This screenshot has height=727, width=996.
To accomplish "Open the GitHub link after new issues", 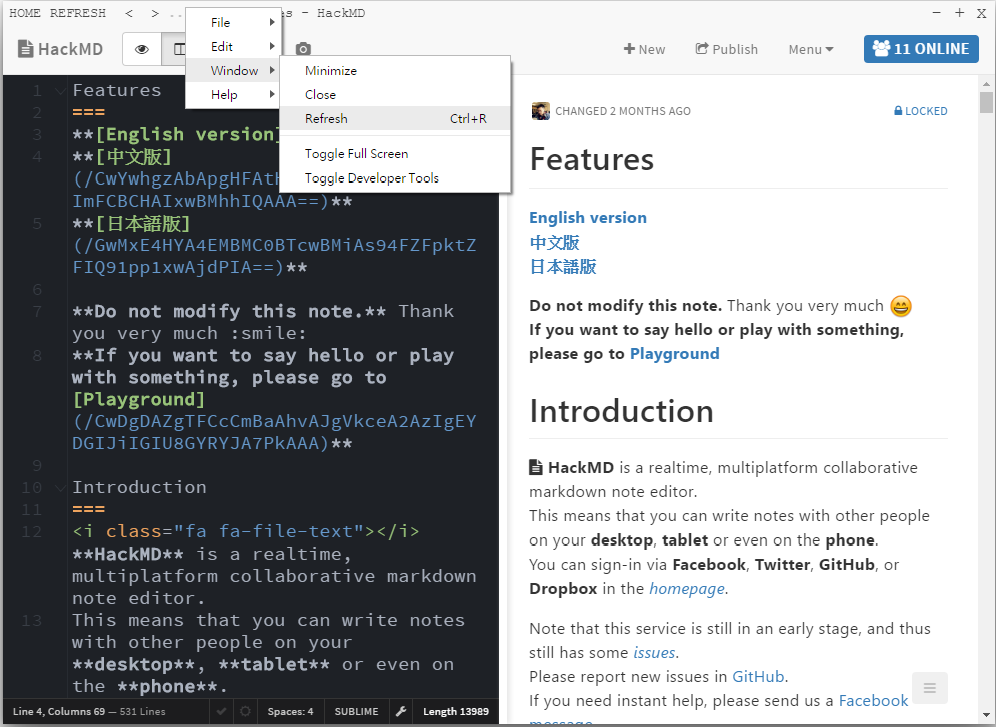I will pos(758,677).
